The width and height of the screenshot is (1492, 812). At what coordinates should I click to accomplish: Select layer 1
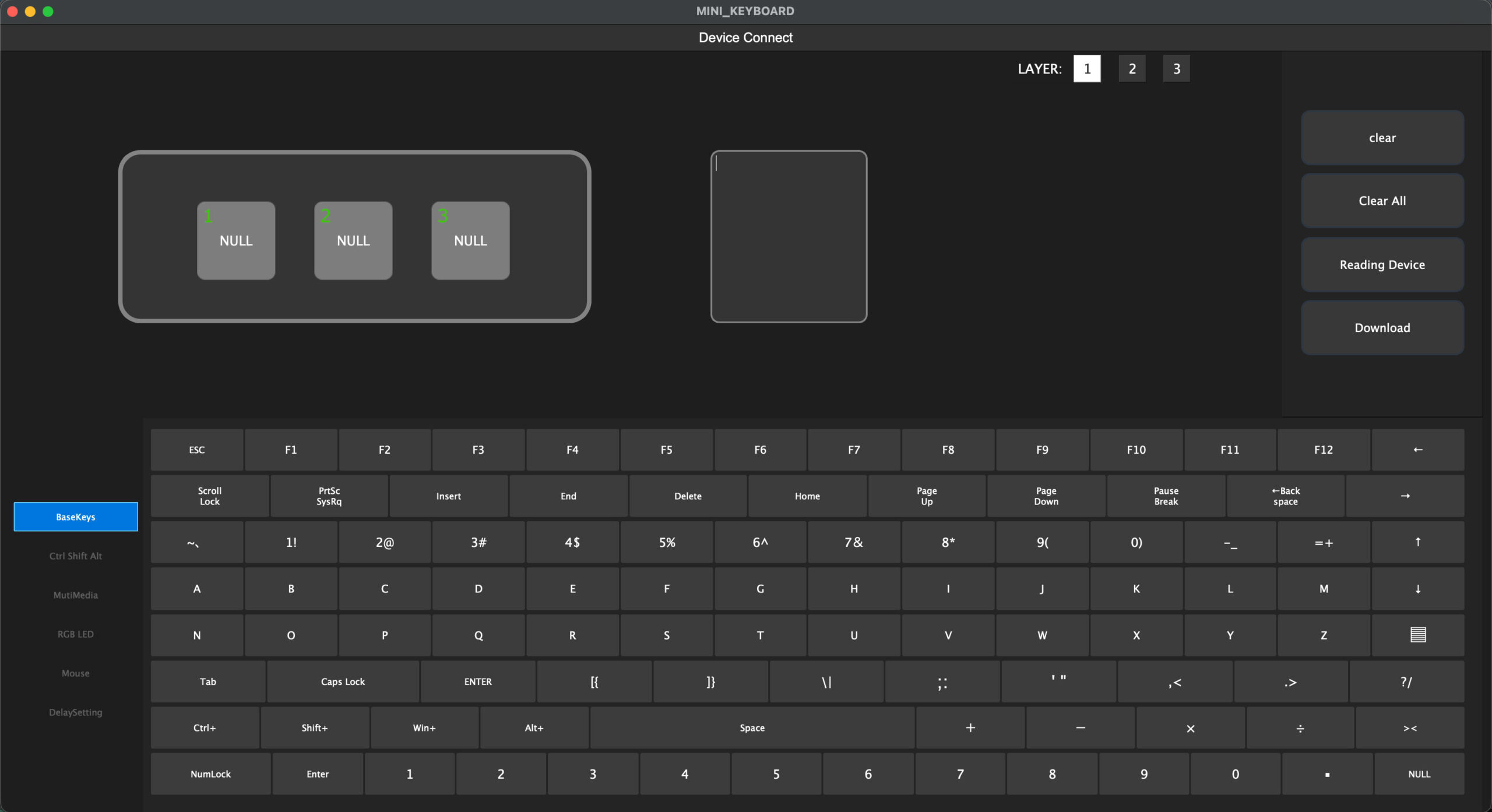(1087, 69)
